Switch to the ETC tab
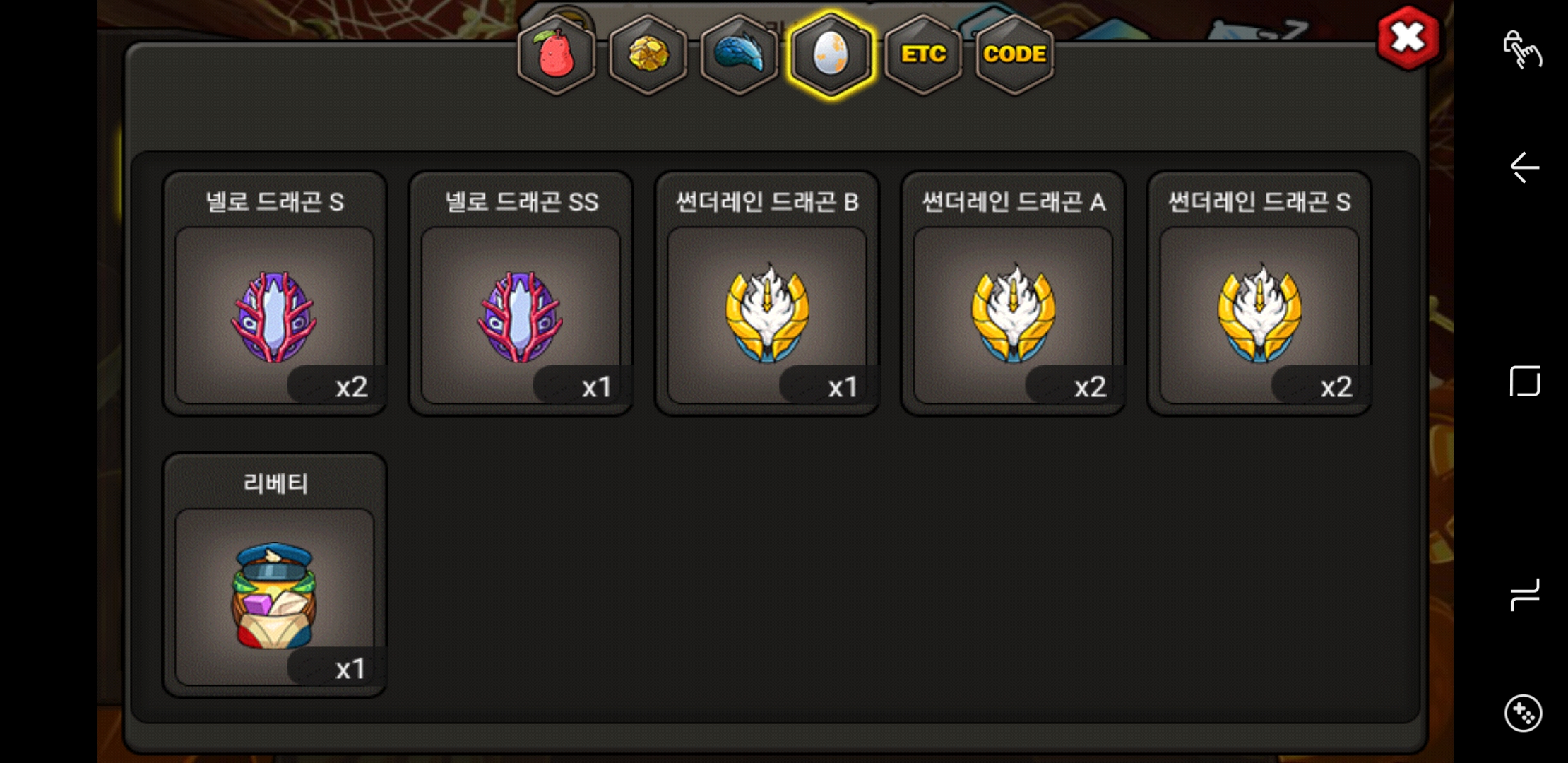 (x=922, y=54)
